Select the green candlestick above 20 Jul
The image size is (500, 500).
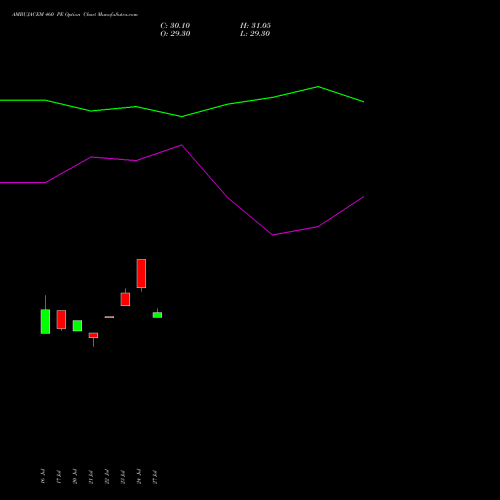(x=77, y=326)
